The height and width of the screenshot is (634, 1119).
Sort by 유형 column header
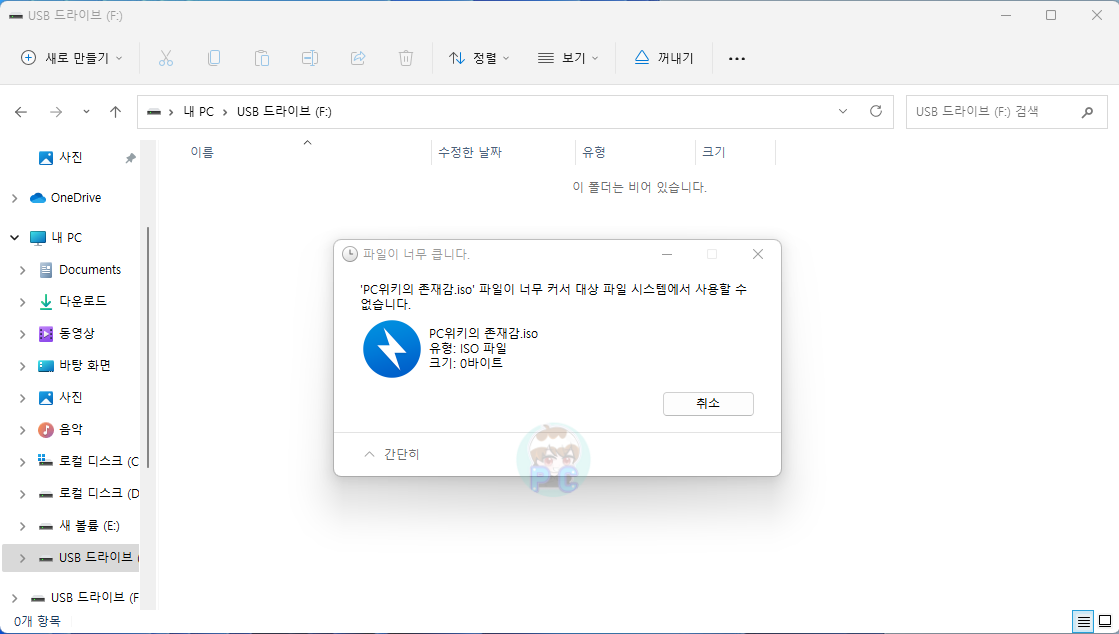click(x=594, y=152)
